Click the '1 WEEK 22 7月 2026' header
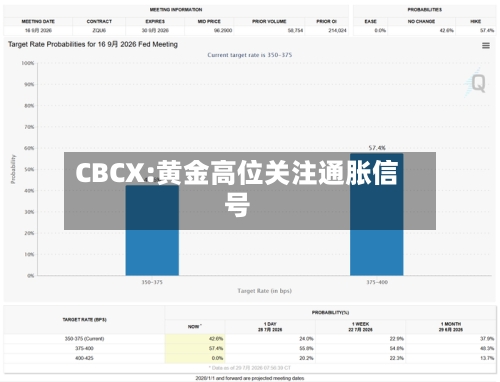Screen dimensions: 500x382 point(360,327)
